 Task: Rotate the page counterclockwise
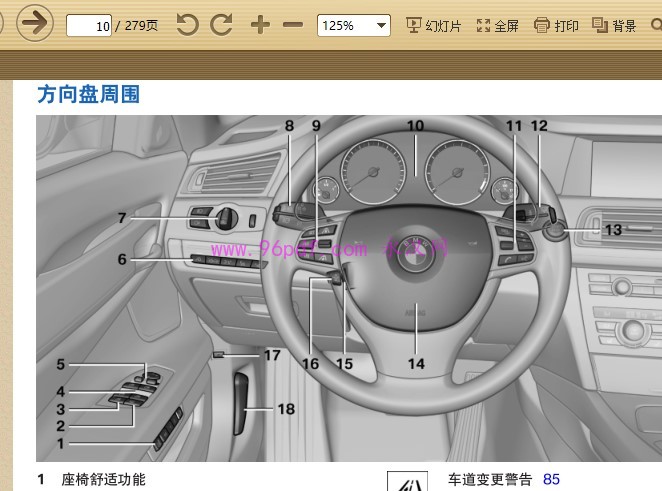(187, 24)
